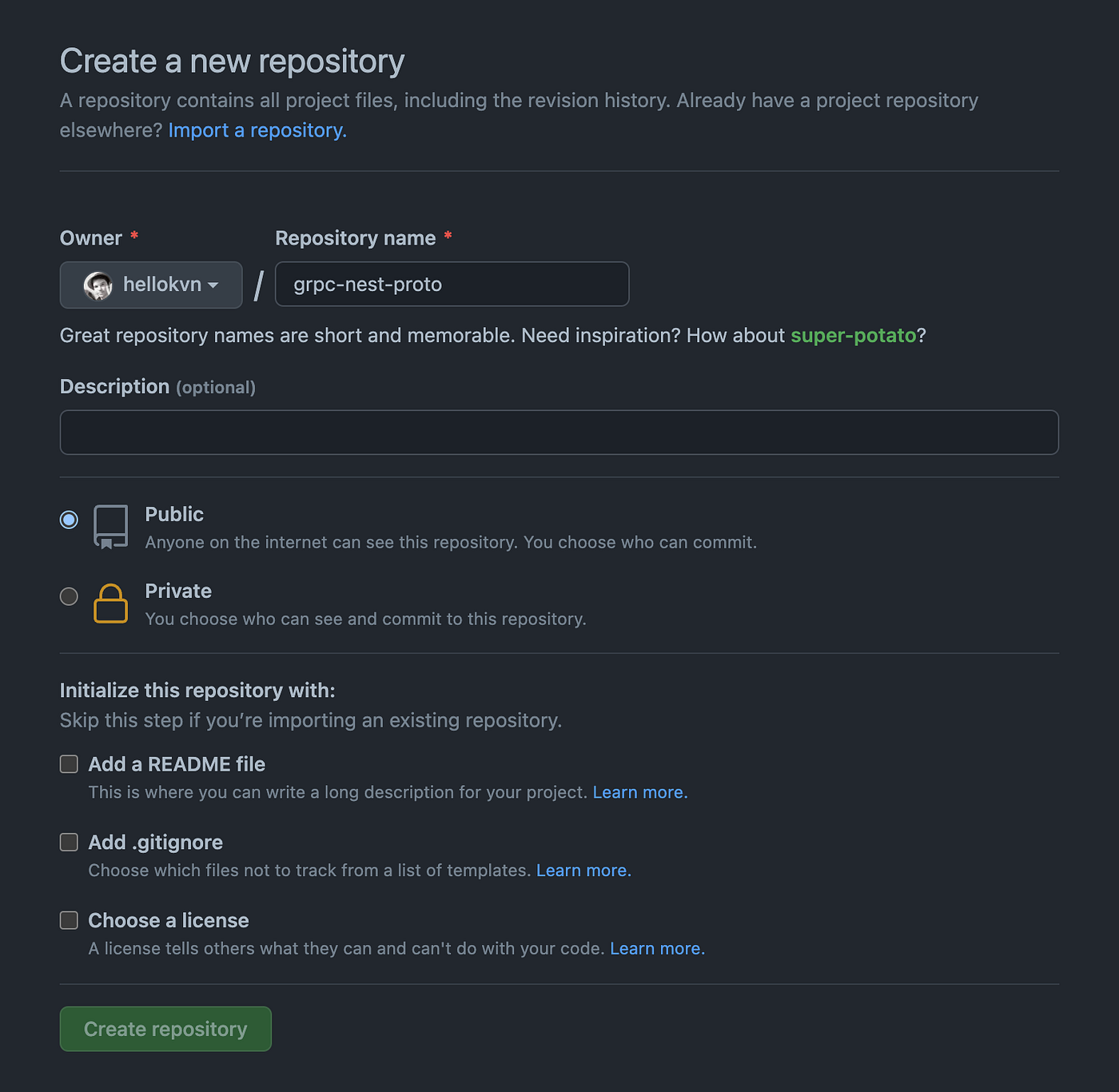Focus the empty Description input field
1119x1092 pixels.
559,432
